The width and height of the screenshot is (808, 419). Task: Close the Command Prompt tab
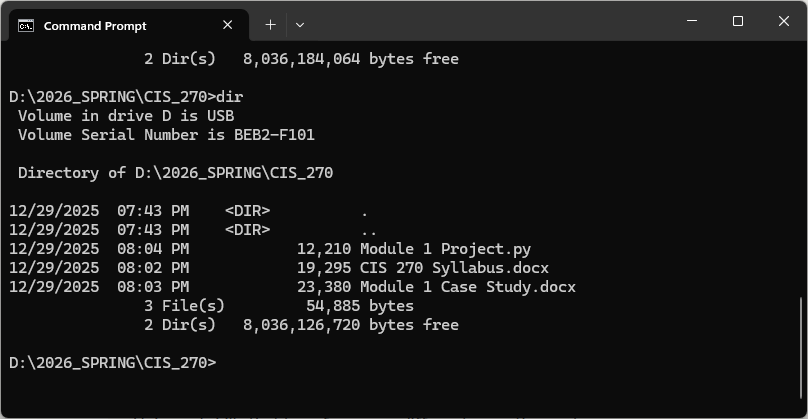(x=229, y=25)
